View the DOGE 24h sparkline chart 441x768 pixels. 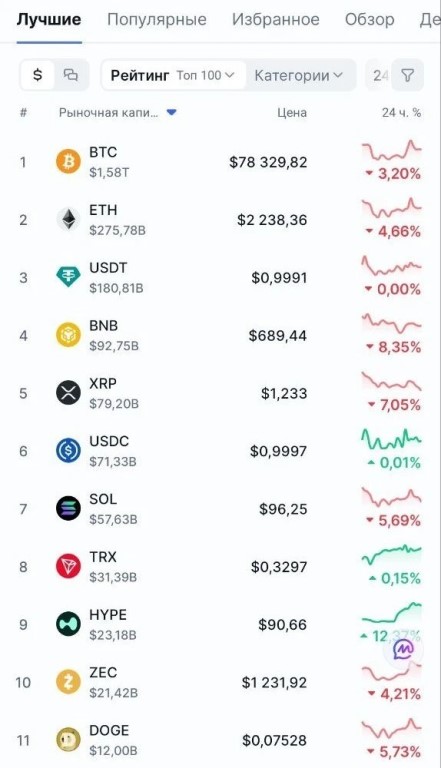coord(392,728)
